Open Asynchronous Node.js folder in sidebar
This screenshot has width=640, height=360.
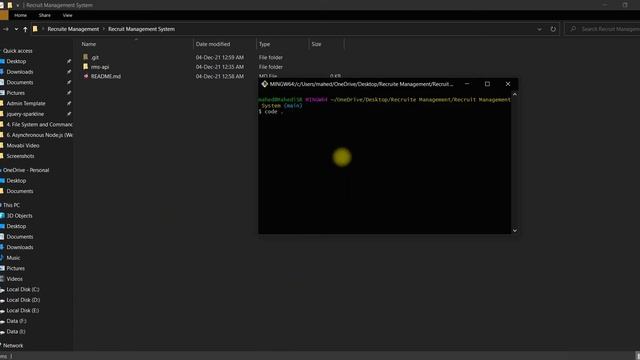[39, 135]
